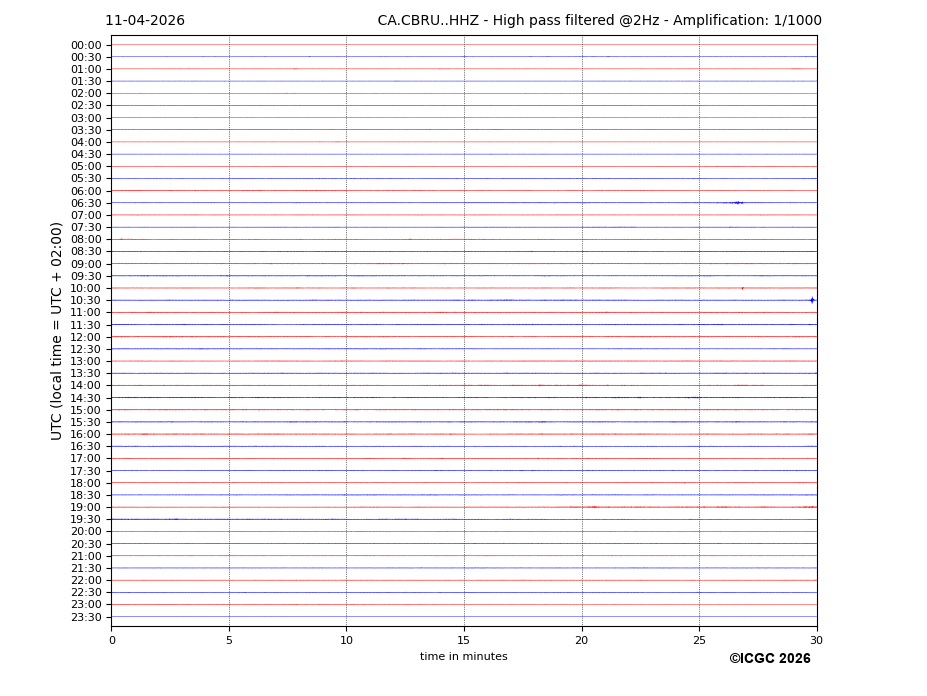Click the Amplification: 1/1000 text
This screenshot has height=696, width=927.
747,21
